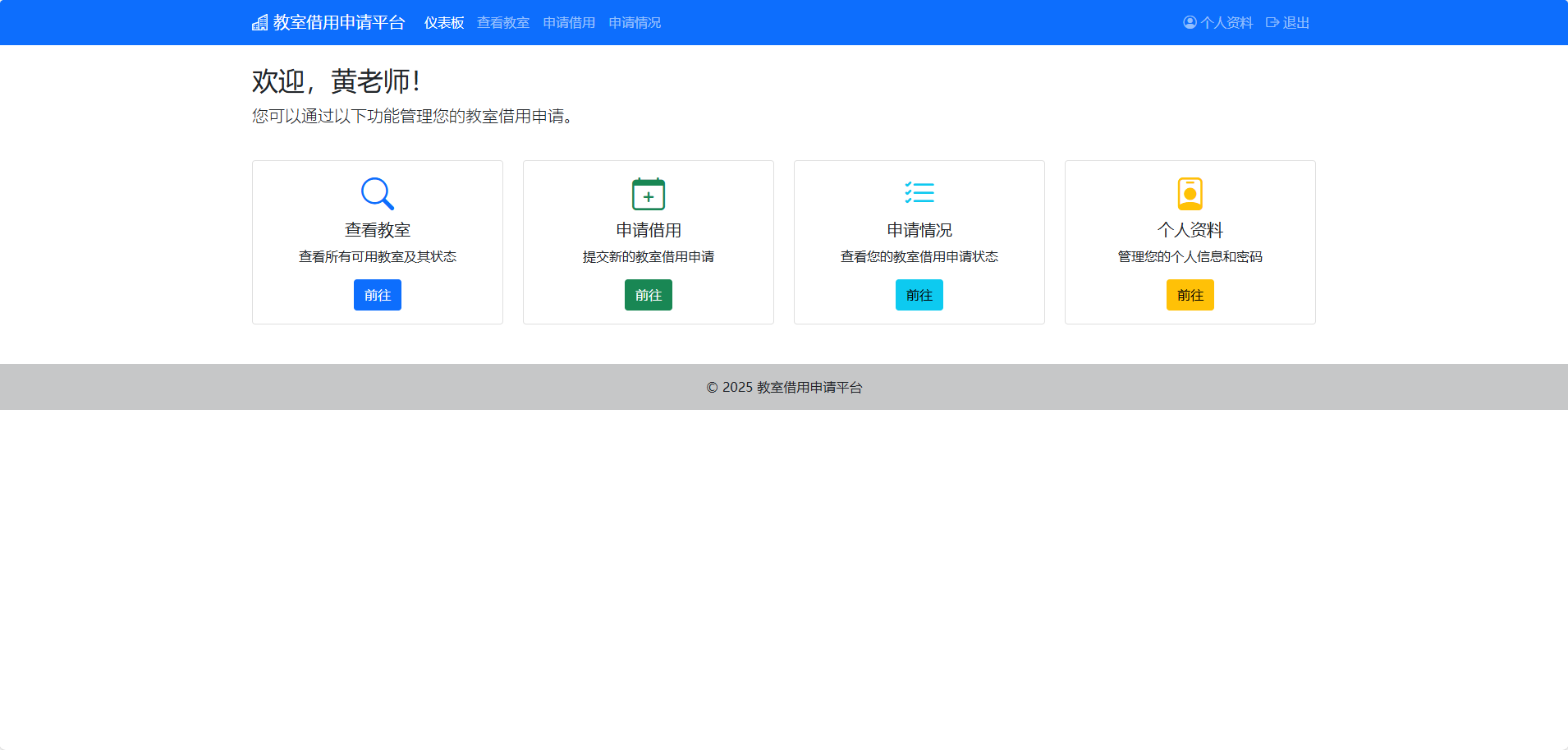Click the blue 前往 button under 查看教室
Image resolution: width=1568 pixels, height=750 pixels.
[378, 295]
